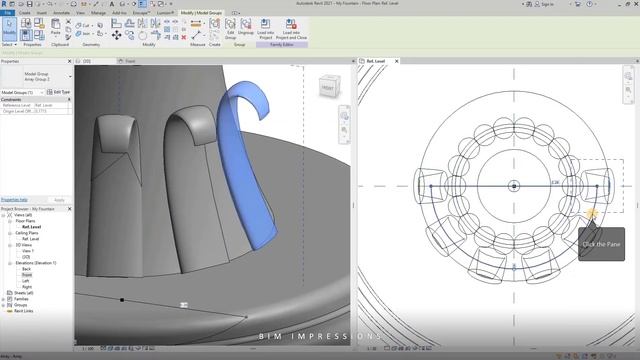Click the Measure Between Two References icon

(x=196, y=36)
